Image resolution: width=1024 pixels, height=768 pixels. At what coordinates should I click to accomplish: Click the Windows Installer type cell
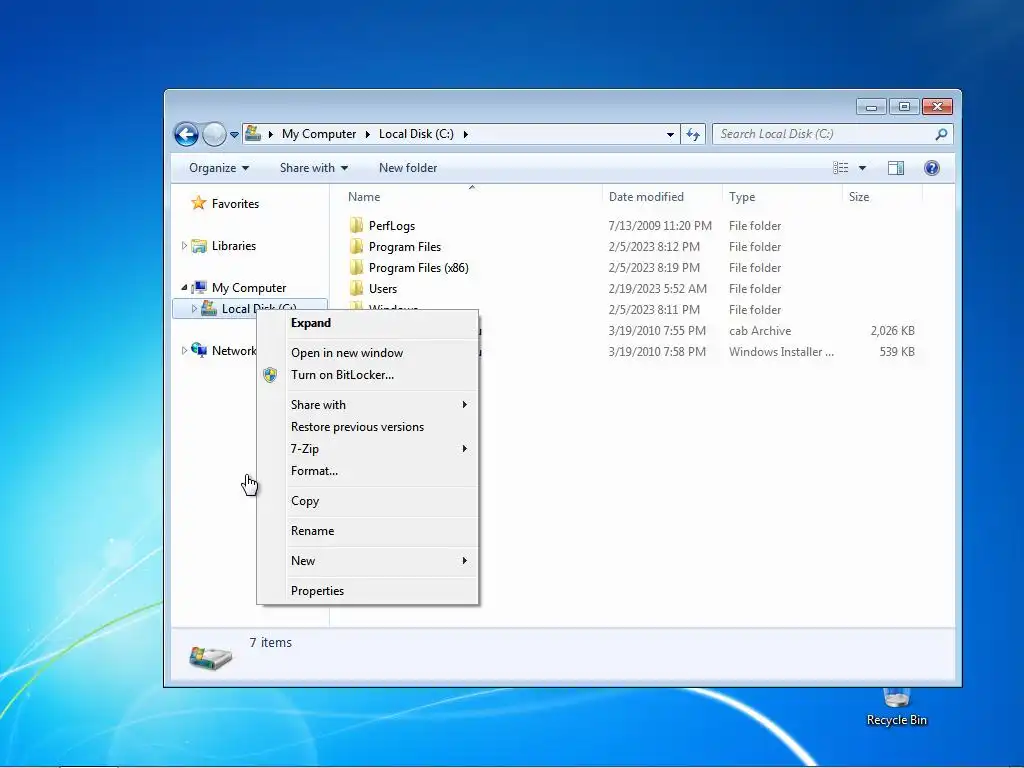click(x=781, y=351)
